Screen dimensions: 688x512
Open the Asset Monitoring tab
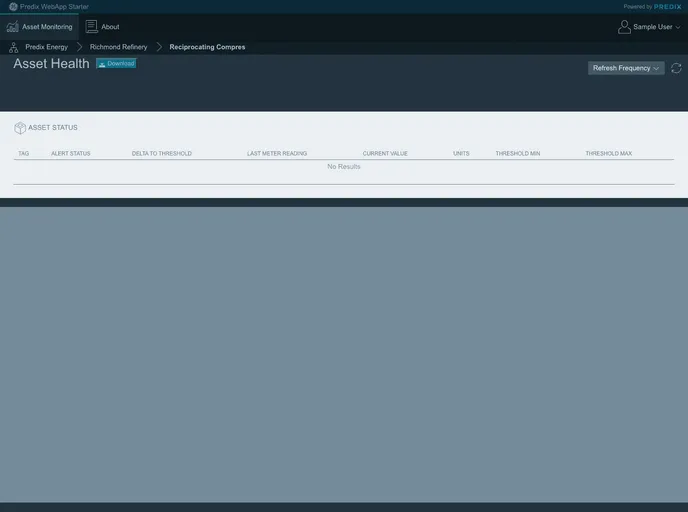coord(39,27)
